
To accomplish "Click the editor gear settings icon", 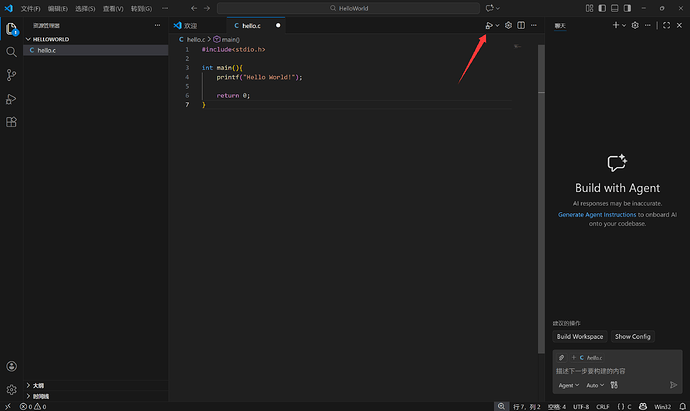I will [x=508, y=26].
